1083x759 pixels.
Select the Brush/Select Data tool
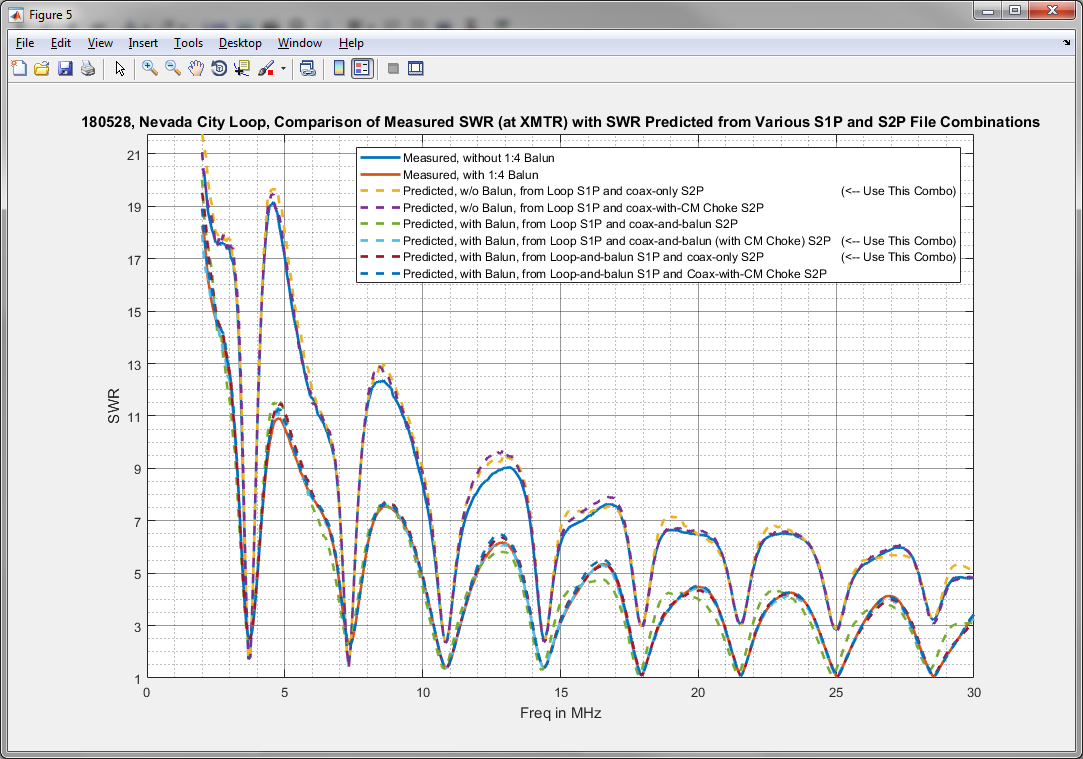266,68
